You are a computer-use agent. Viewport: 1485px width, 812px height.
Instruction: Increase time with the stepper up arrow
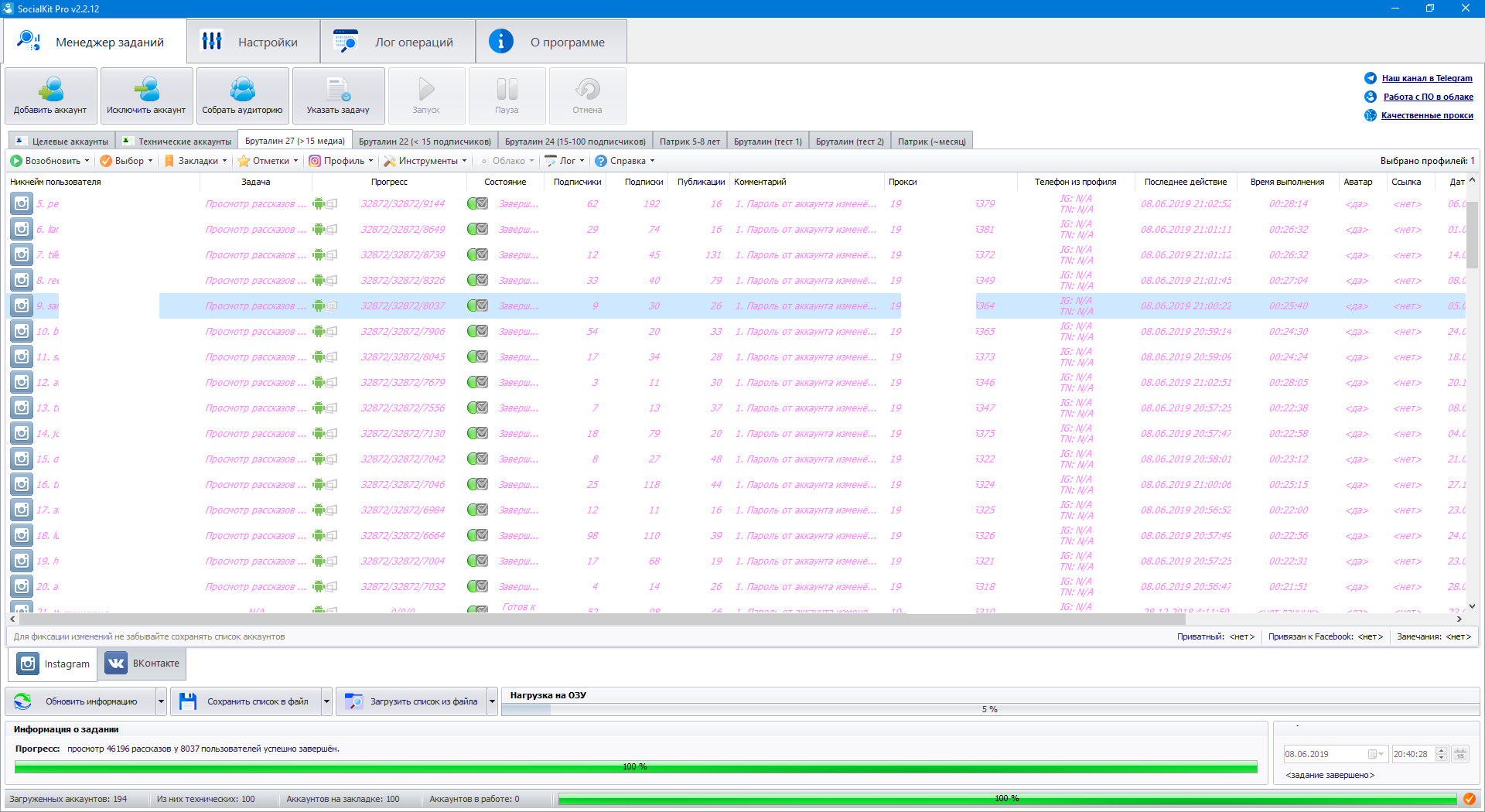click(1441, 750)
